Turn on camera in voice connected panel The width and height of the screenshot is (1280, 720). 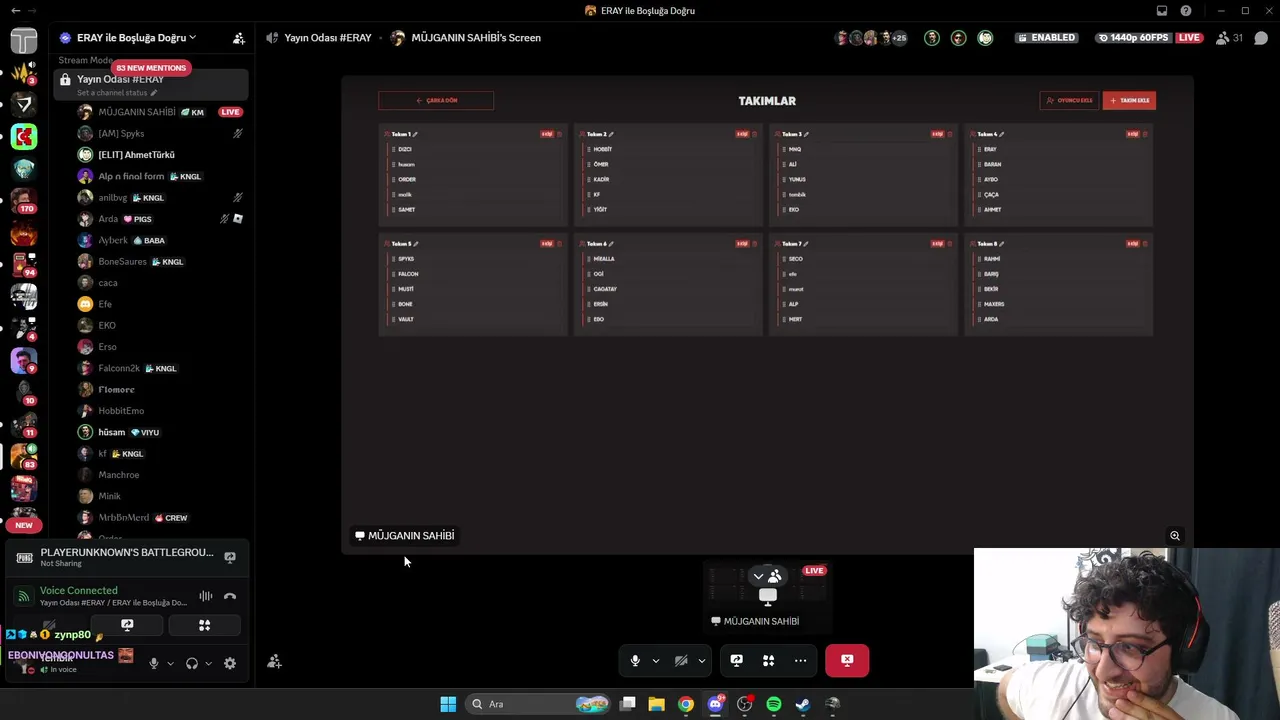[x=48, y=625]
